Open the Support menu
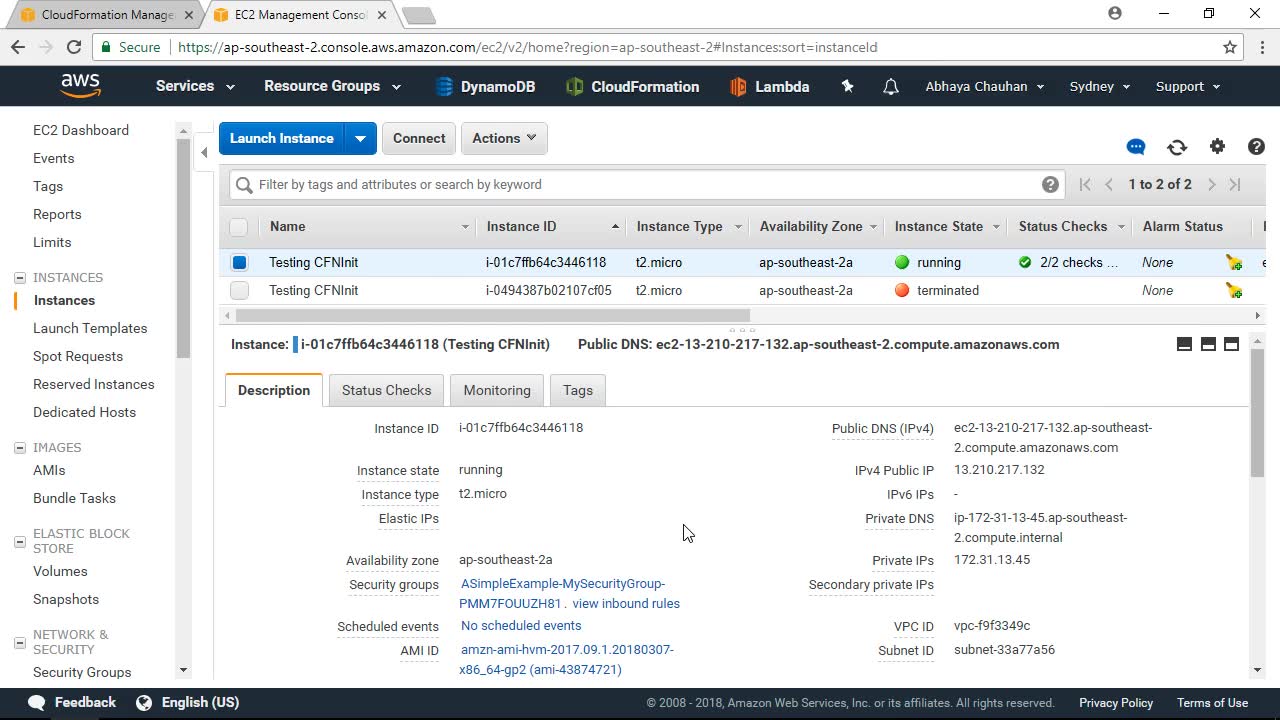1280x720 pixels. pyautogui.click(x=1188, y=86)
